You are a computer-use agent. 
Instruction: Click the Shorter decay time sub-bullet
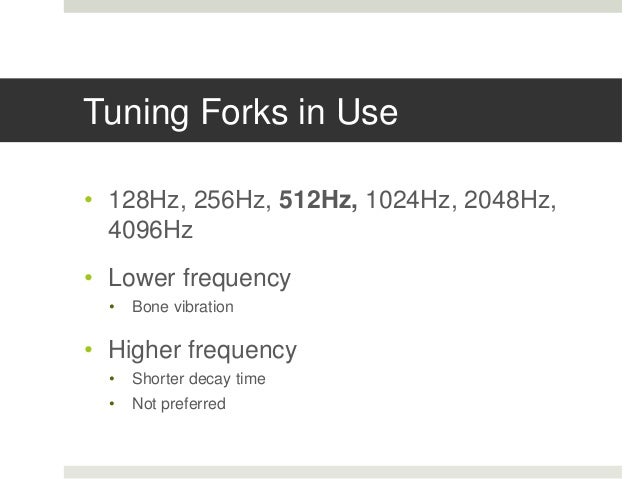[x=199, y=379]
